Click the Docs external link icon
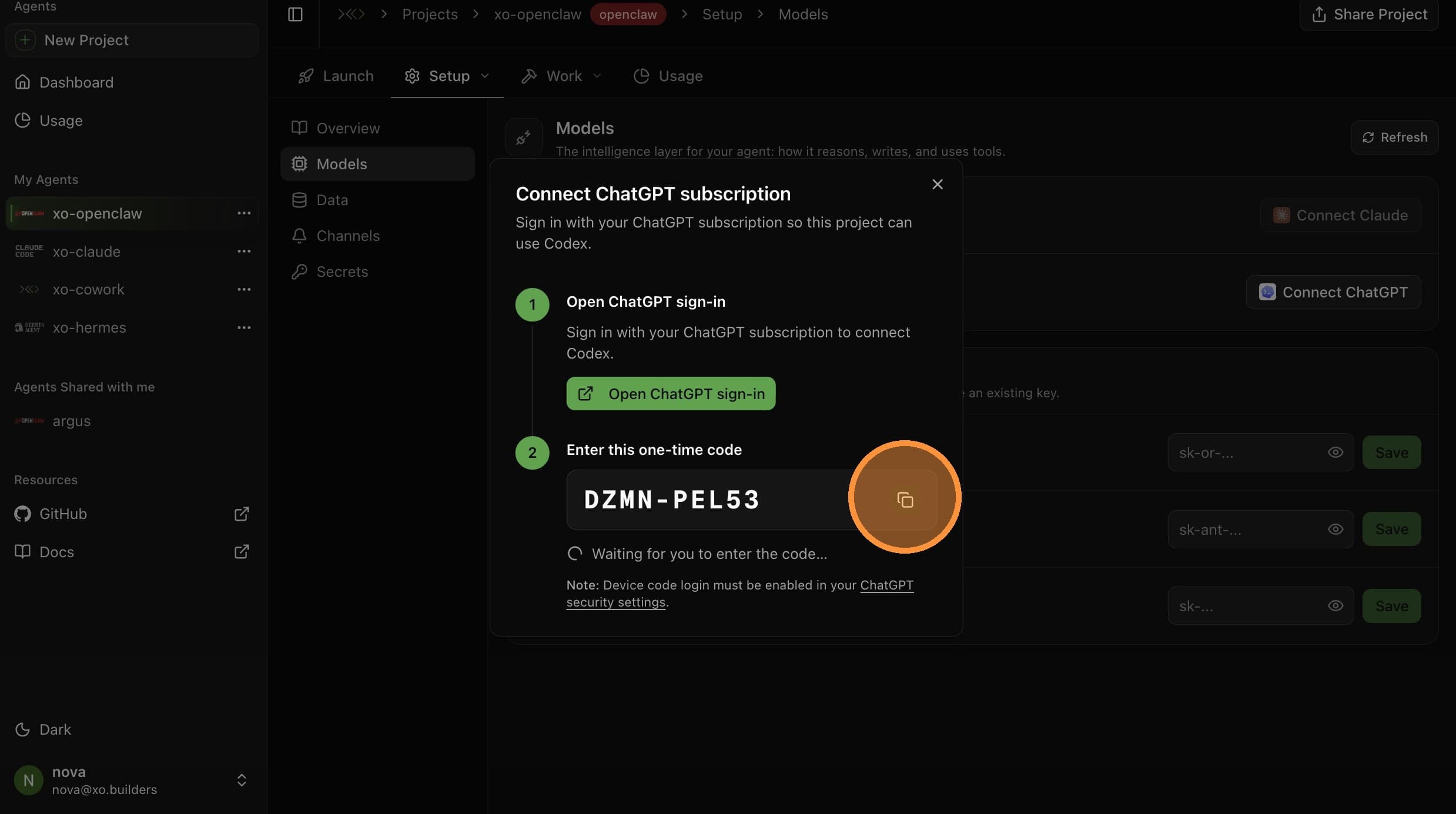This screenshot has height=814, width=1456. (242, 552)
